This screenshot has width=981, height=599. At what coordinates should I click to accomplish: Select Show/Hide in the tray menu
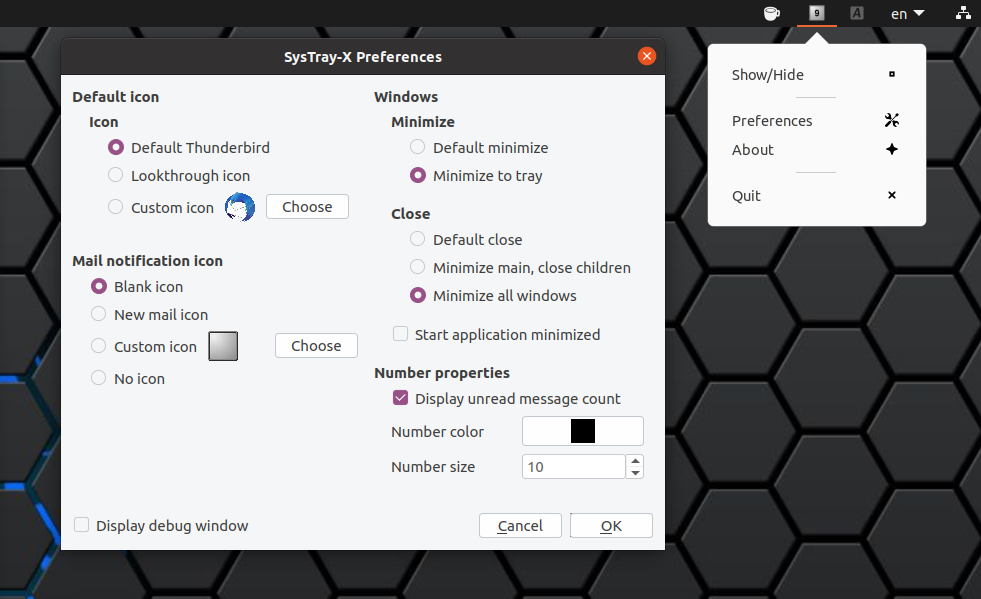[766, 74]
